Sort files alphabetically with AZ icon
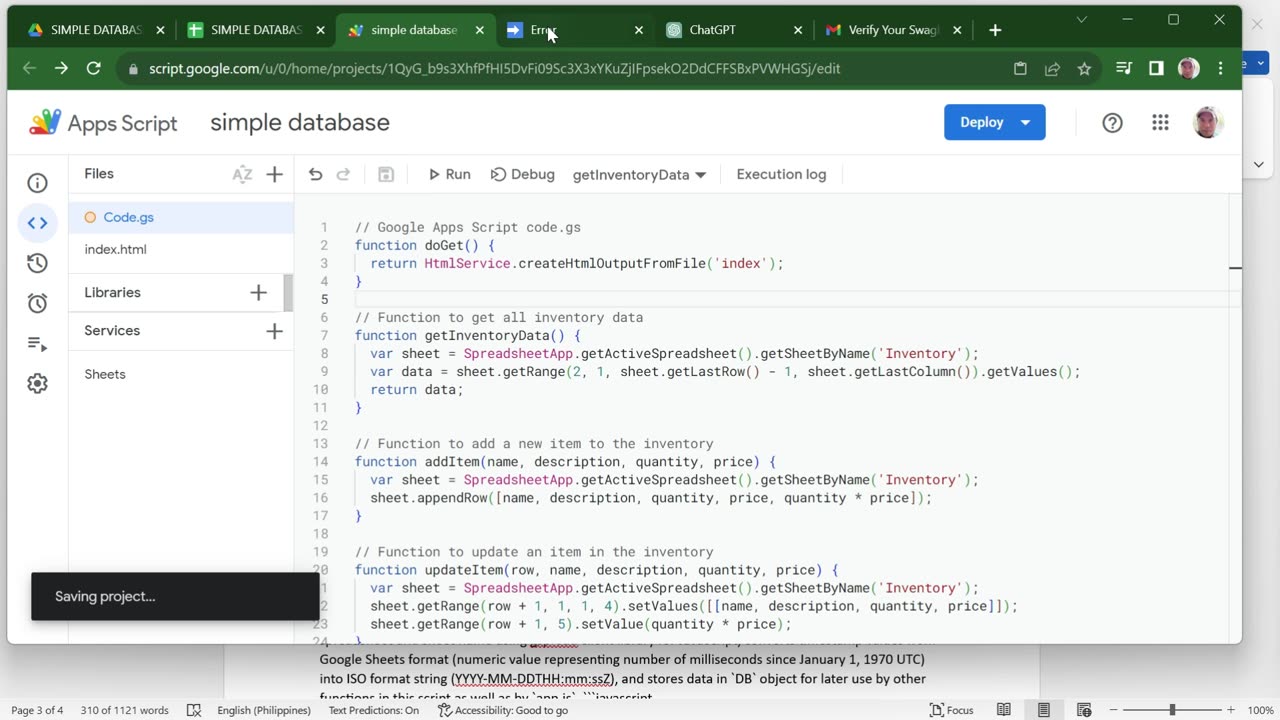This screenshot has width=1280, height=720. [242, 174]
